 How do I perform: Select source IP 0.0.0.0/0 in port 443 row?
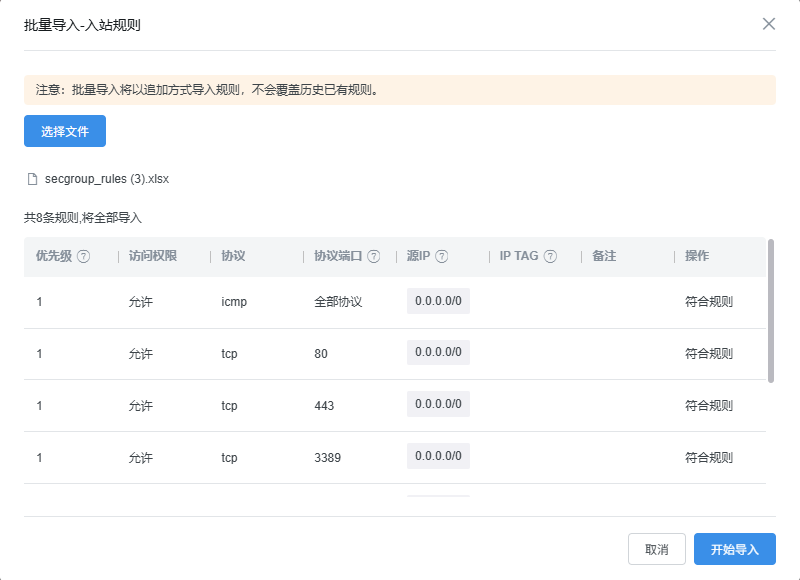[x=438, y=404]
